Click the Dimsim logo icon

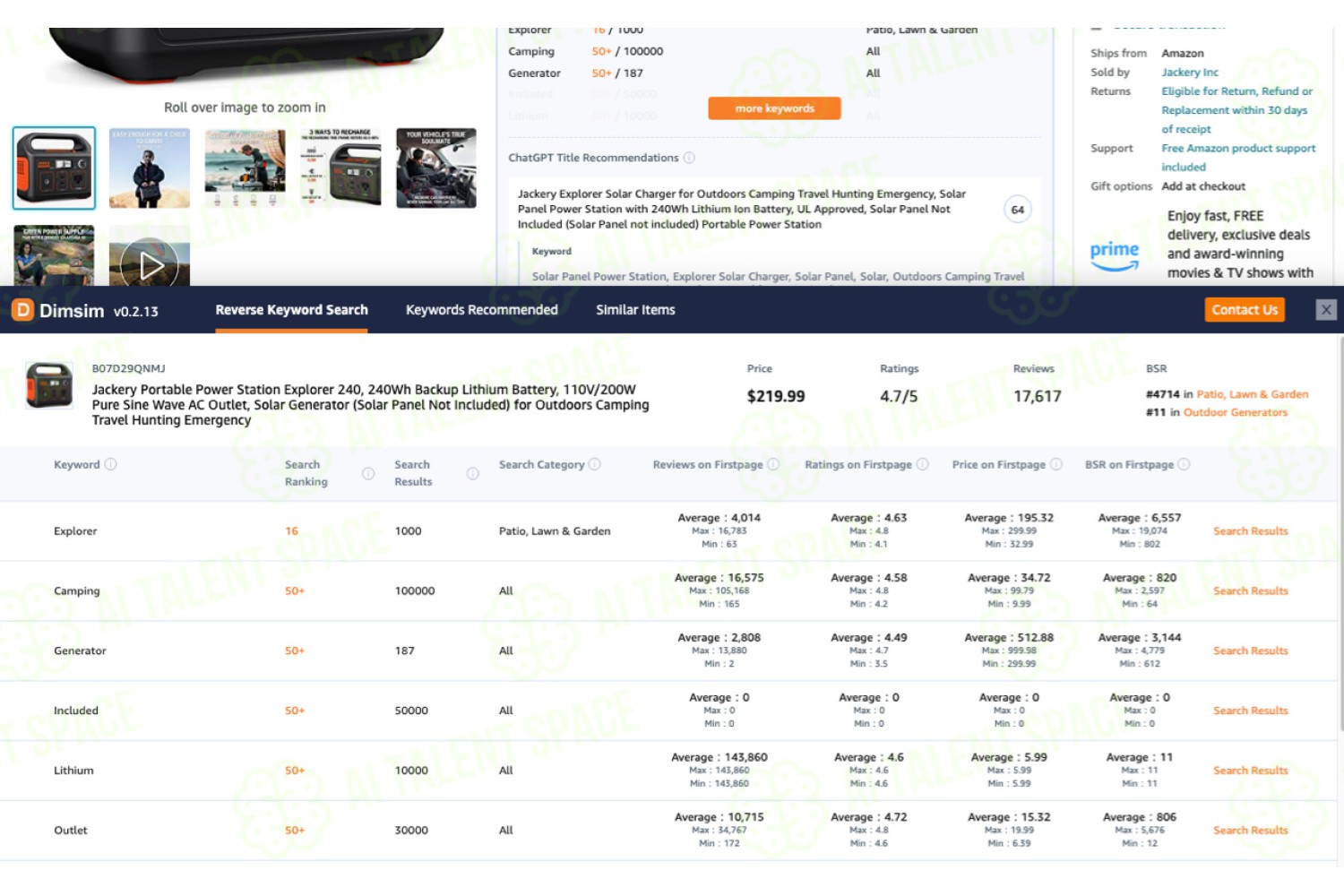pyautogui.click(x=22, y=310)
